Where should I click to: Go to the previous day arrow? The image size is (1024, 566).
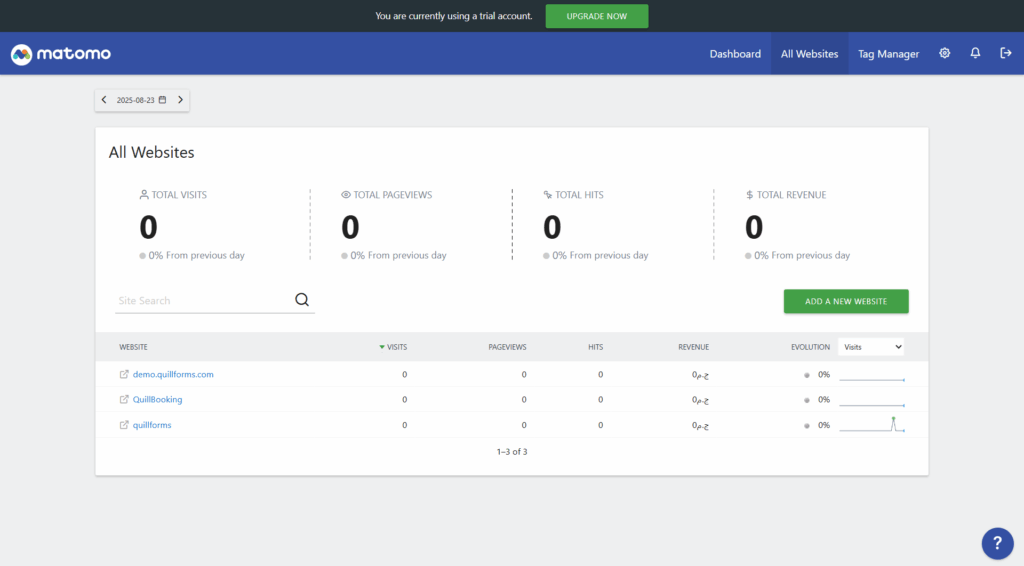104,100
